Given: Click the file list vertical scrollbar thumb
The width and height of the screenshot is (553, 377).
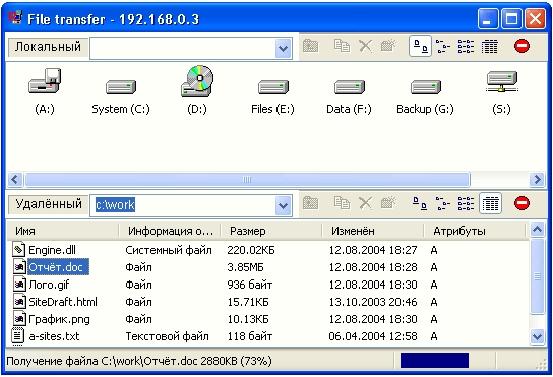Looking at the screenshot, I should point(537,276).
